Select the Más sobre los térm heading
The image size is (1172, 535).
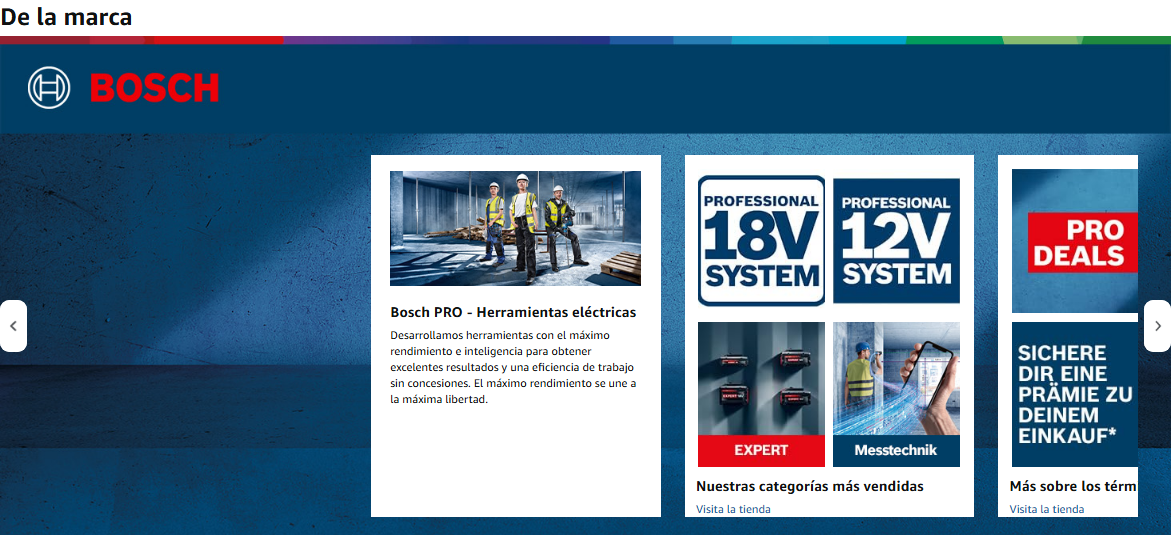[x=1073, y=486]
